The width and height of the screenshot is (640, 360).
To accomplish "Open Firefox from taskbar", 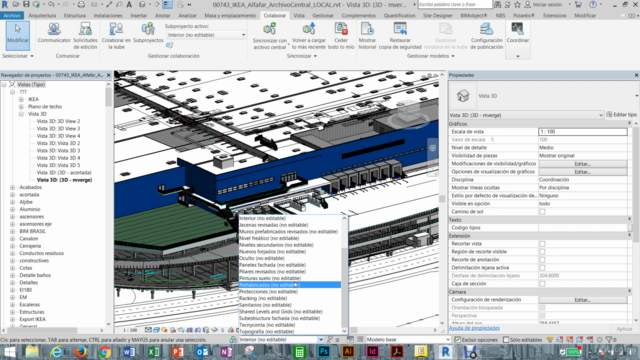I will pyautogui.click(x=80, y=351).
